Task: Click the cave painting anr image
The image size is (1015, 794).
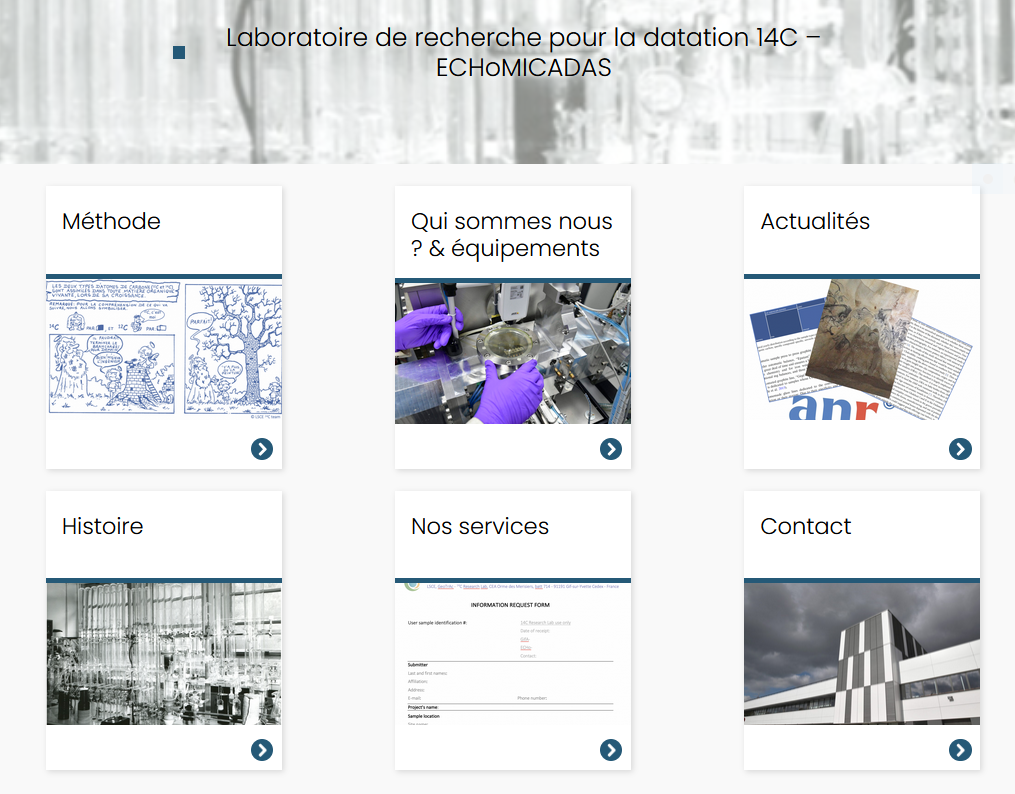Action: coord(862,349)
